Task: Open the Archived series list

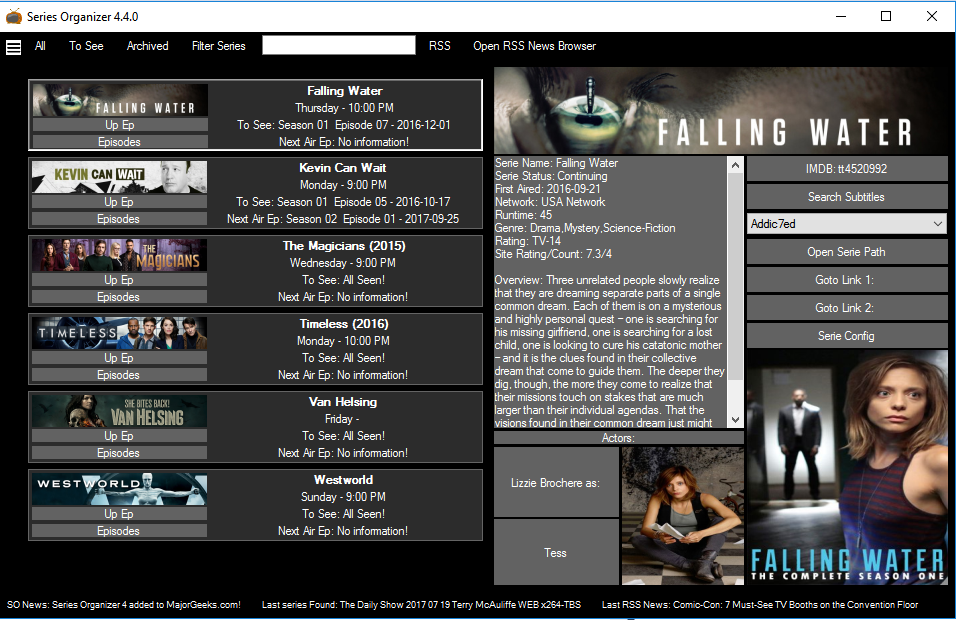Action: pos(148,46)
